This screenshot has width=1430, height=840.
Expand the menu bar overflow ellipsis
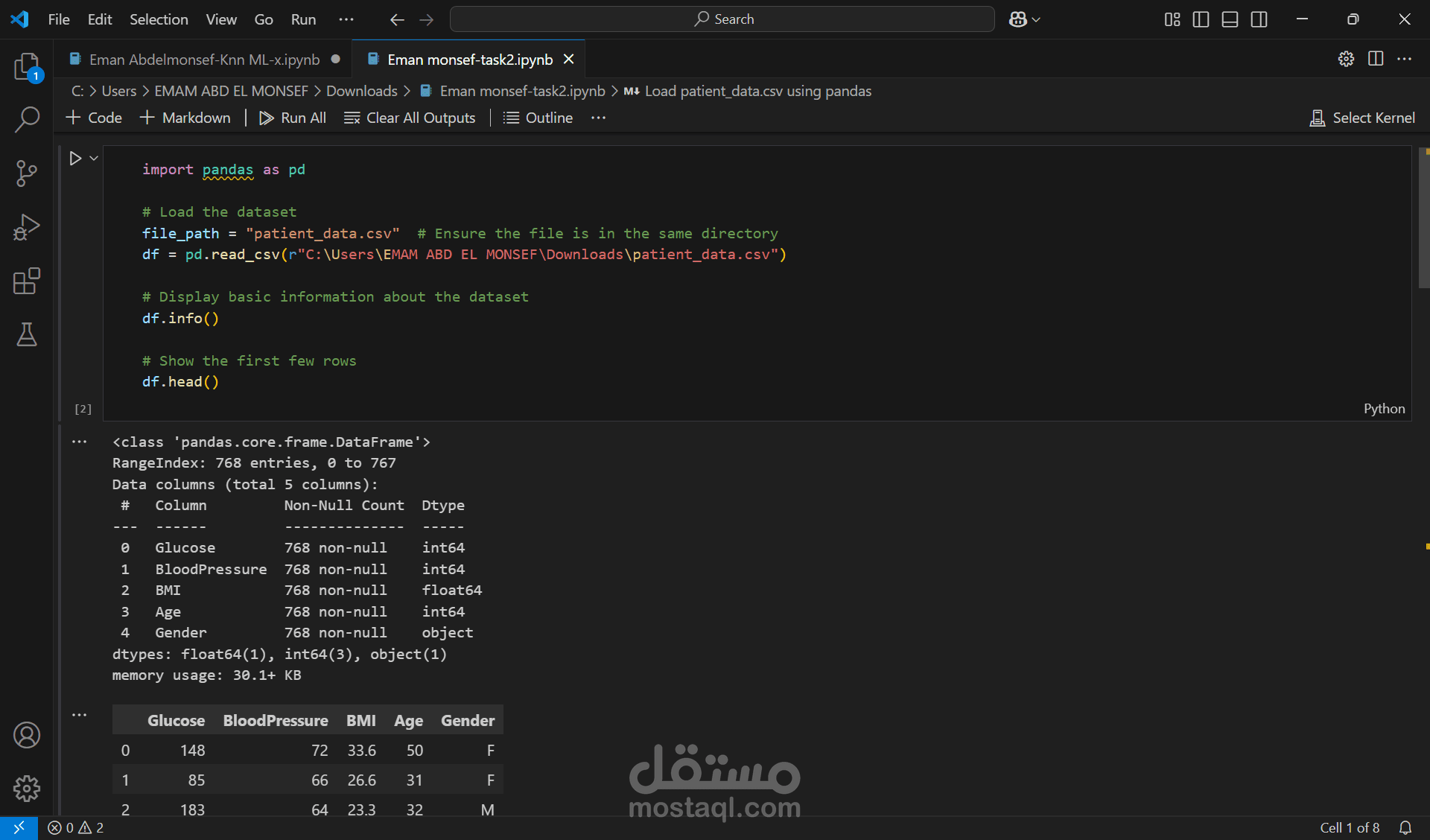coord(346,19)
